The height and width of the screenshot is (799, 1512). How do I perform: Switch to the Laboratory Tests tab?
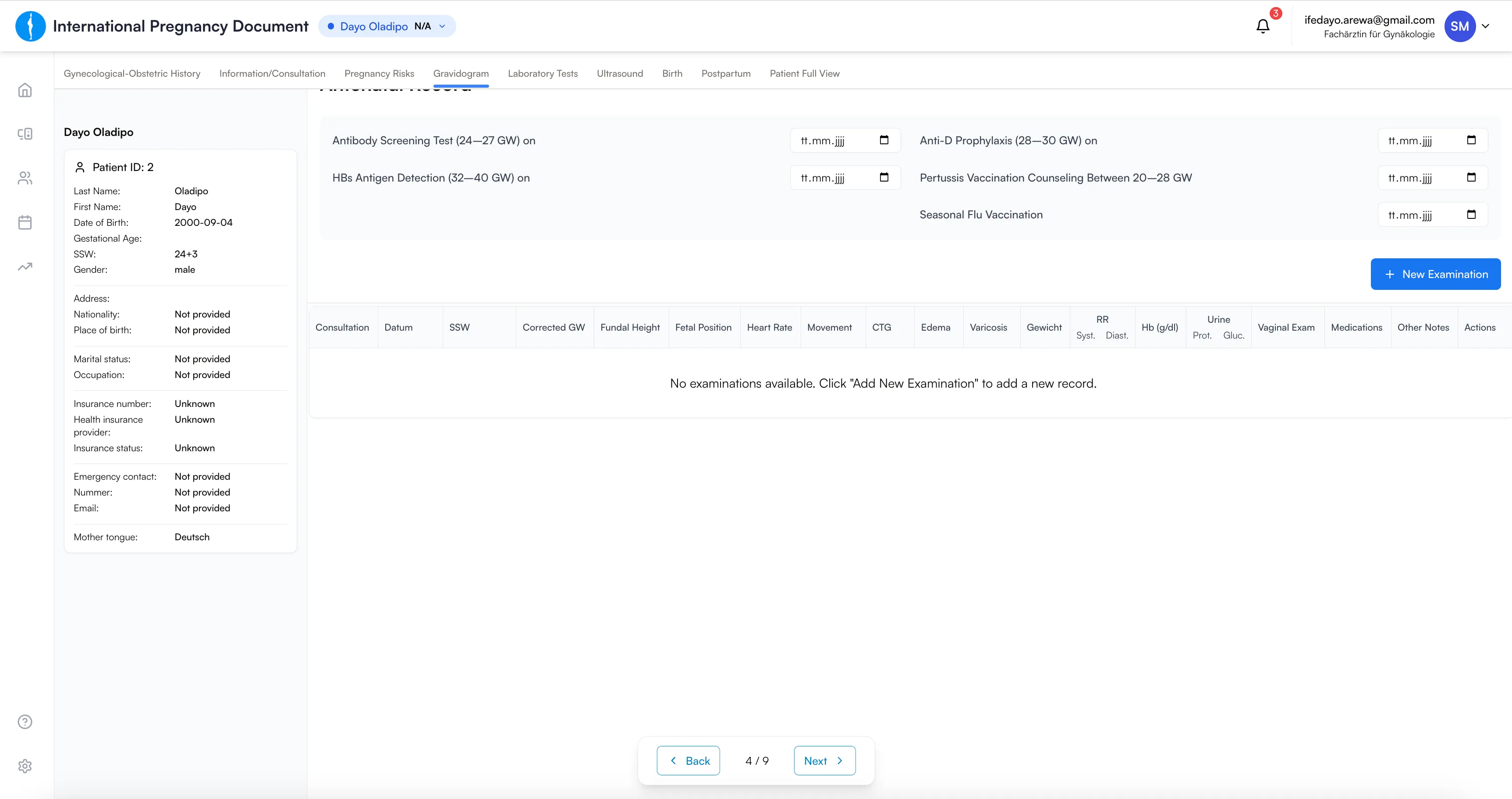(543, 73)
